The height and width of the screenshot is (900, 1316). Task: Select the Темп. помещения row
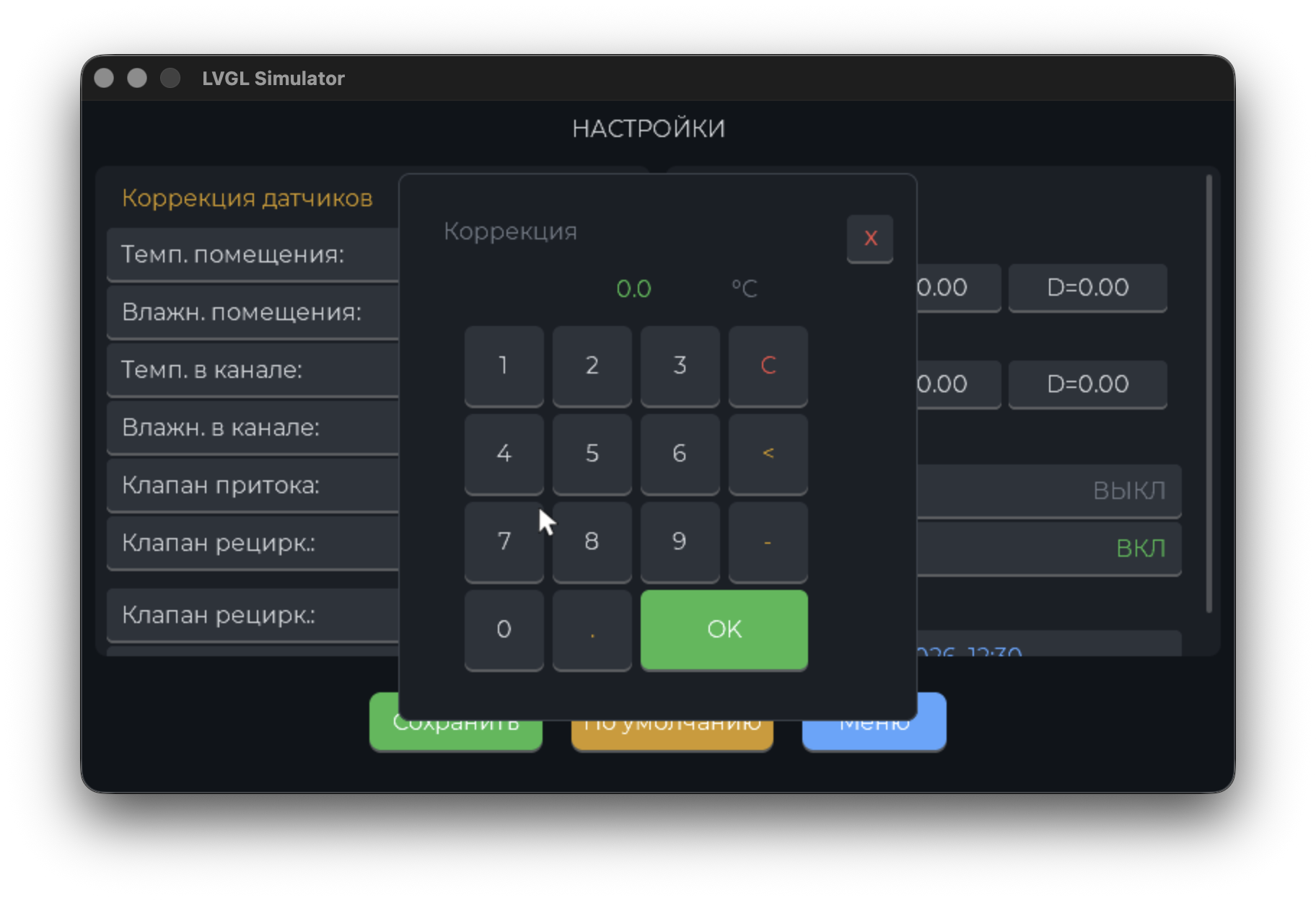[253, 255]
